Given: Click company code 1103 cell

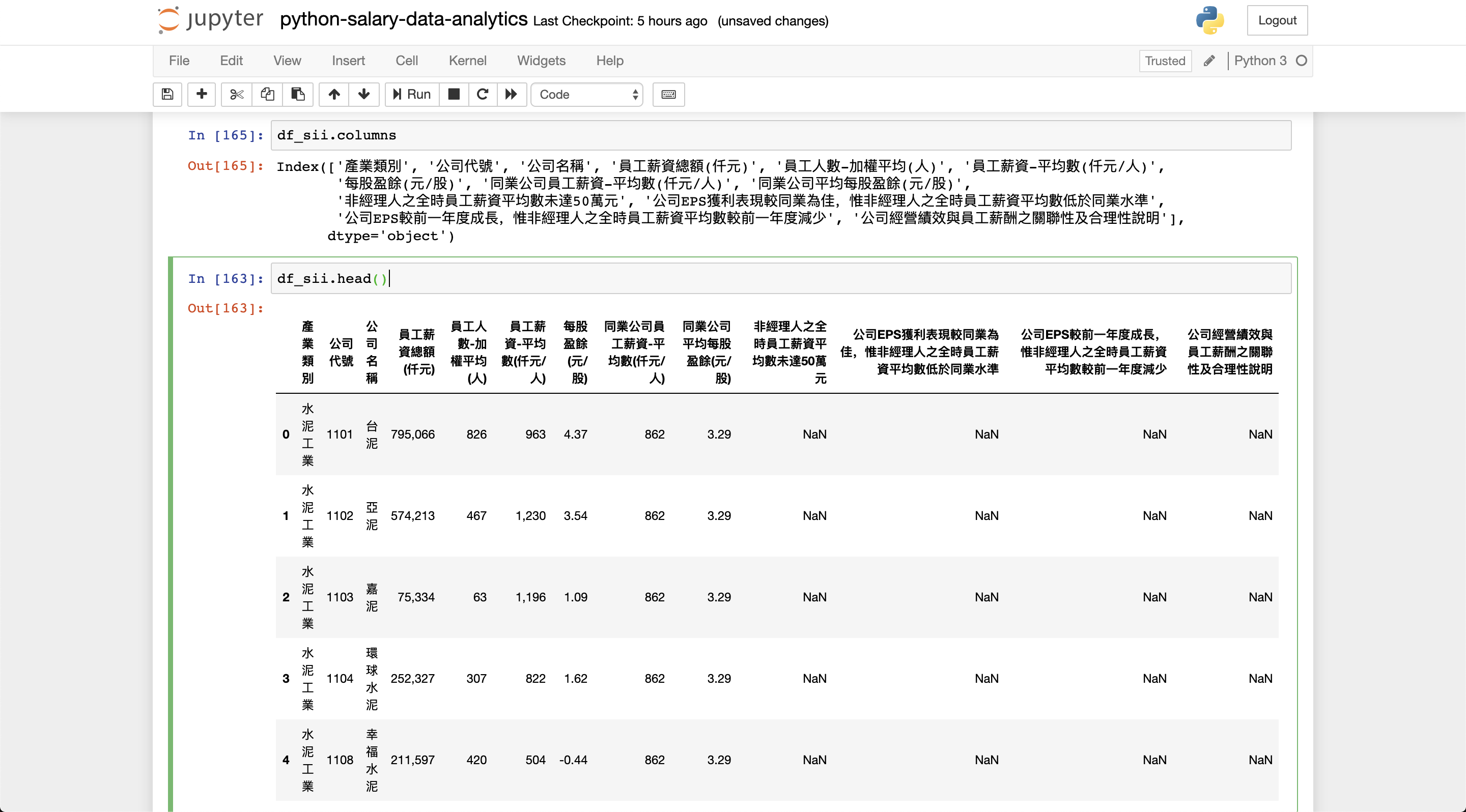Looking at the screenshot, I should (x=340, y=597).
